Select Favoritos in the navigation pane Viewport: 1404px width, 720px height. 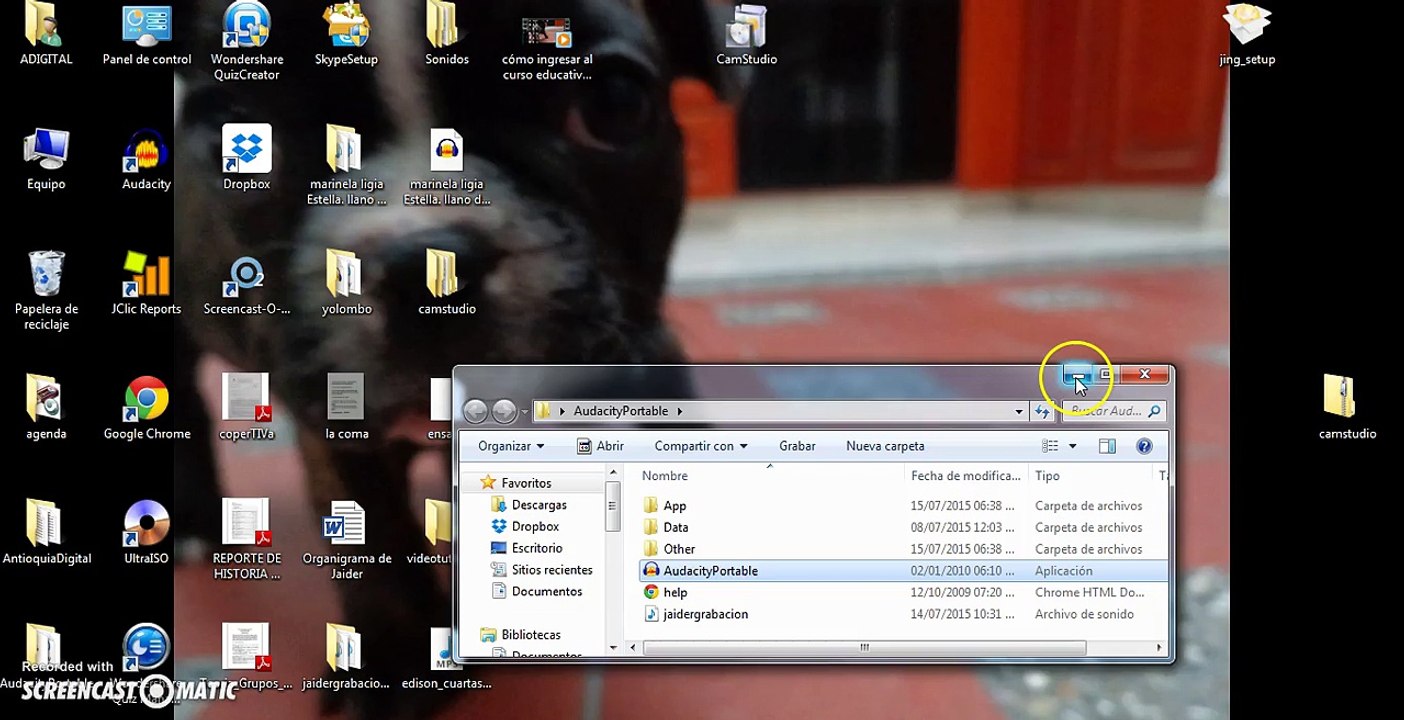(x=516, y=483)
